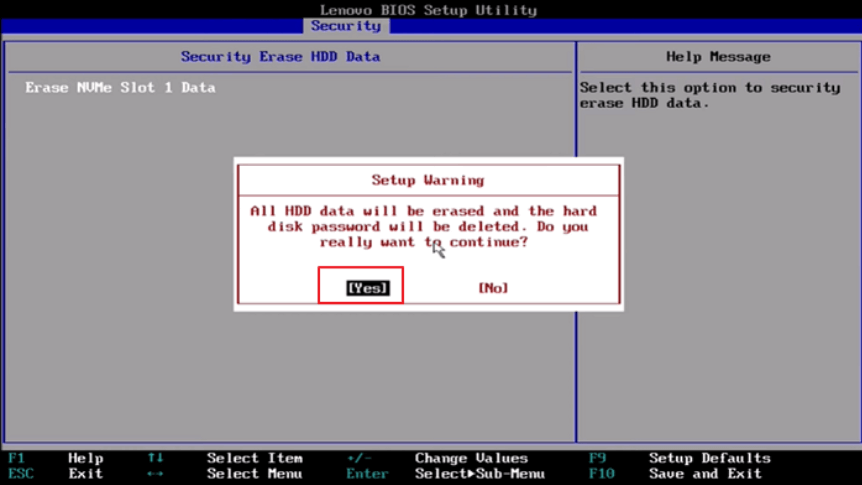Click the F10 key label in footer

click(600, 474)
